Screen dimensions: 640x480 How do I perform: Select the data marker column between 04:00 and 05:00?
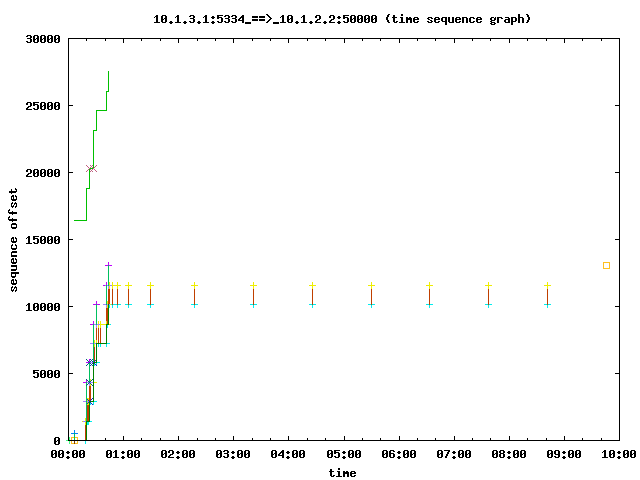point(312,295)
